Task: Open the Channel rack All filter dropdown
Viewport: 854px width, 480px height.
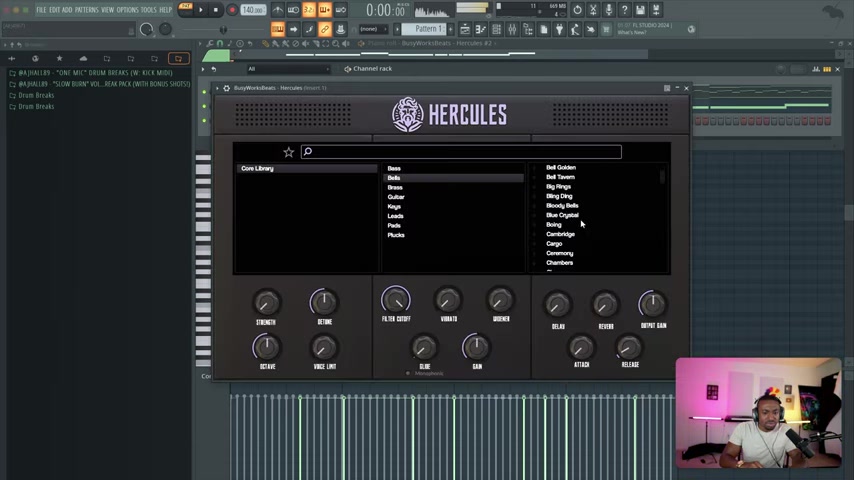Action: point(288,69)
